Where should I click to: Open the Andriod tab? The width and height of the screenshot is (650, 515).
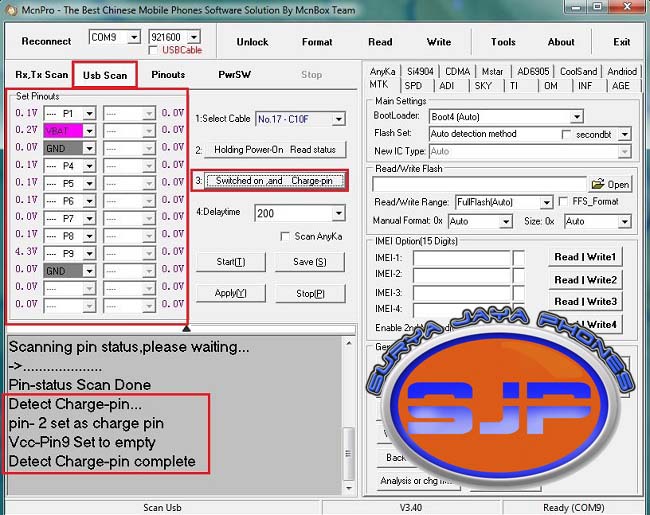[622, 71]
